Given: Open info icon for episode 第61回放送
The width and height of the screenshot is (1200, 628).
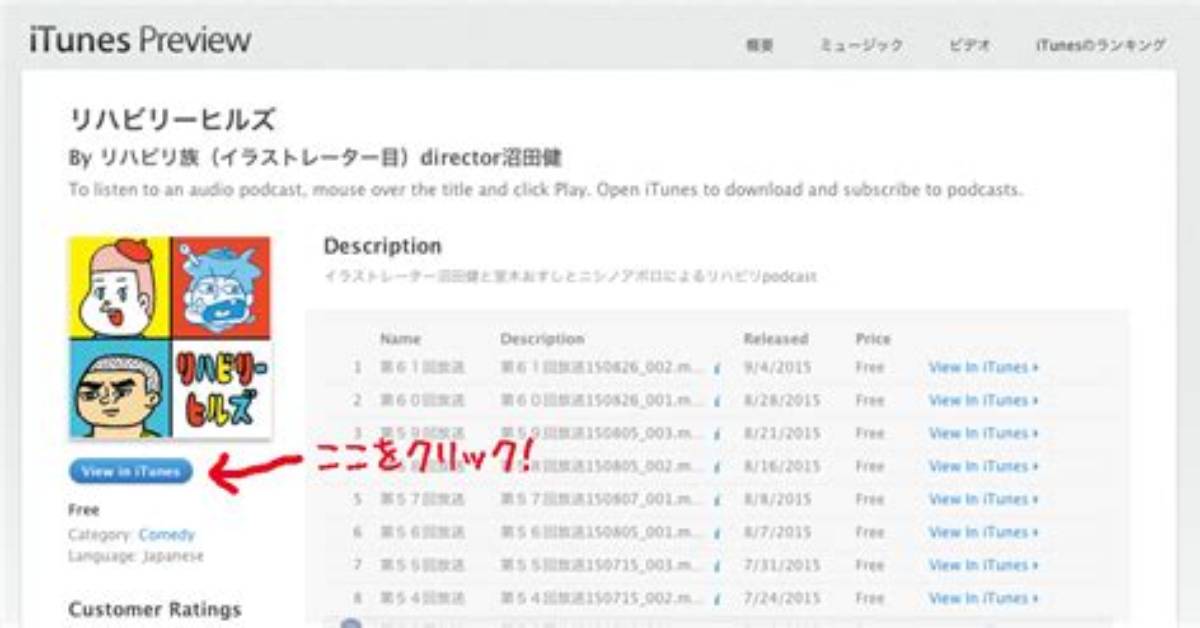Looking at the screenshot, I should pyautogui.click(x=717, y=368).
